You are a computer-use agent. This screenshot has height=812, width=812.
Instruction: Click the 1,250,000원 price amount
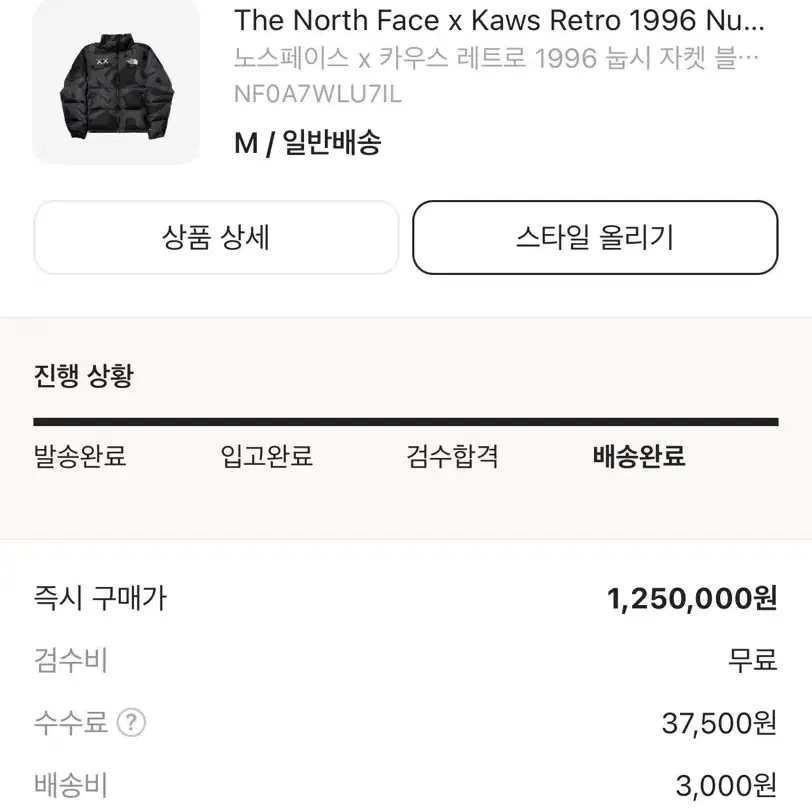pyautogui.click(x=692, y=599)
